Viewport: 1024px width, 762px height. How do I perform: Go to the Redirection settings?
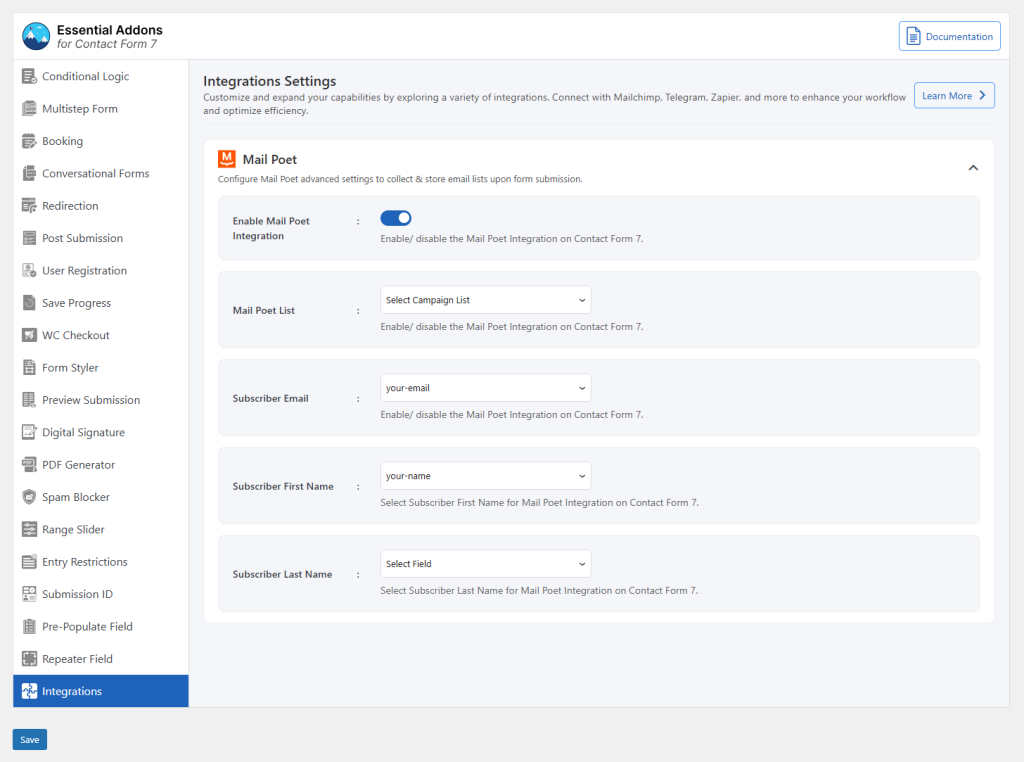pyautogui.click(x=101, y=206)
